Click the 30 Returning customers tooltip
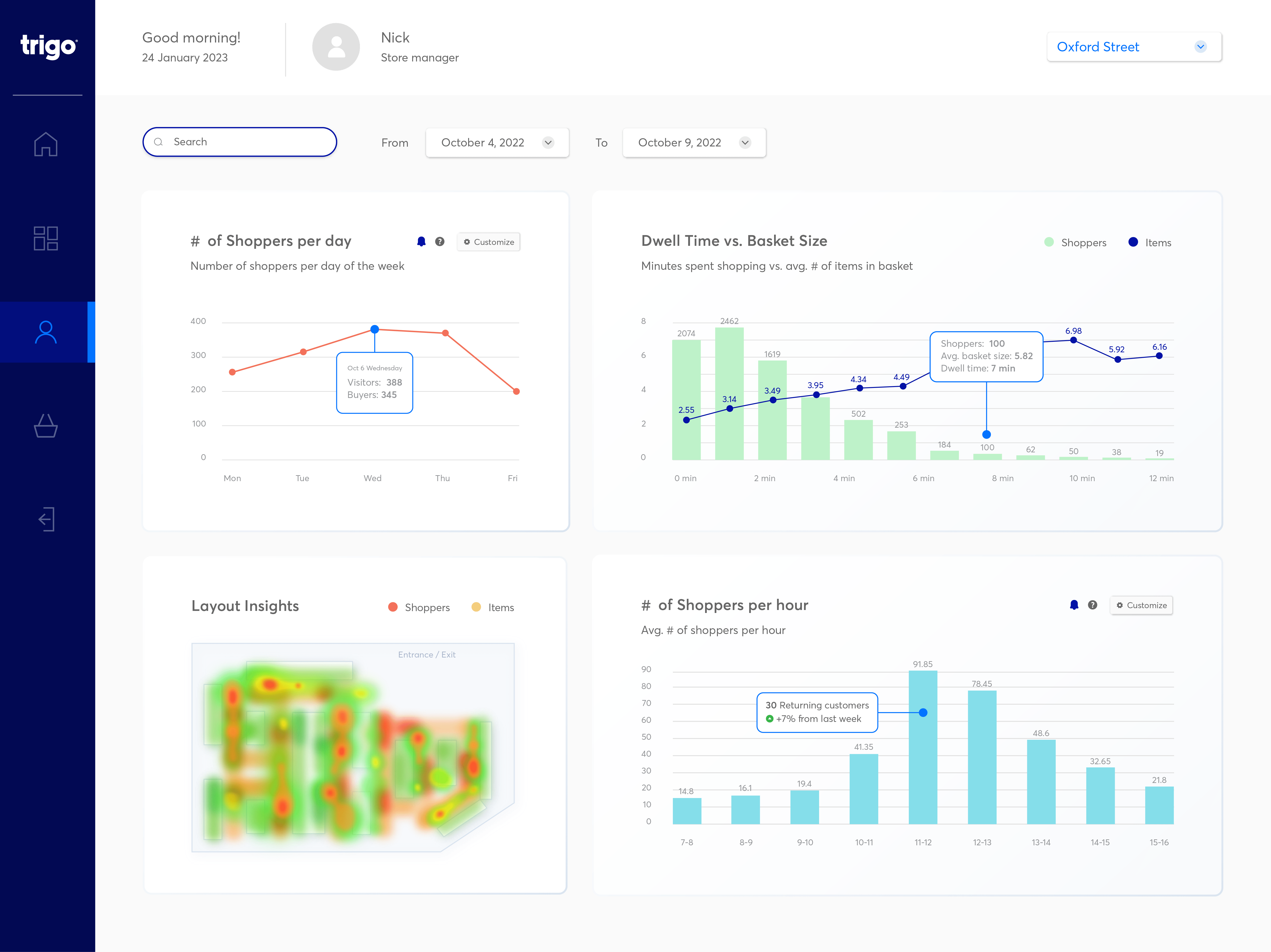This screenshot has height=952, width=1271. (x=817, y=712)
